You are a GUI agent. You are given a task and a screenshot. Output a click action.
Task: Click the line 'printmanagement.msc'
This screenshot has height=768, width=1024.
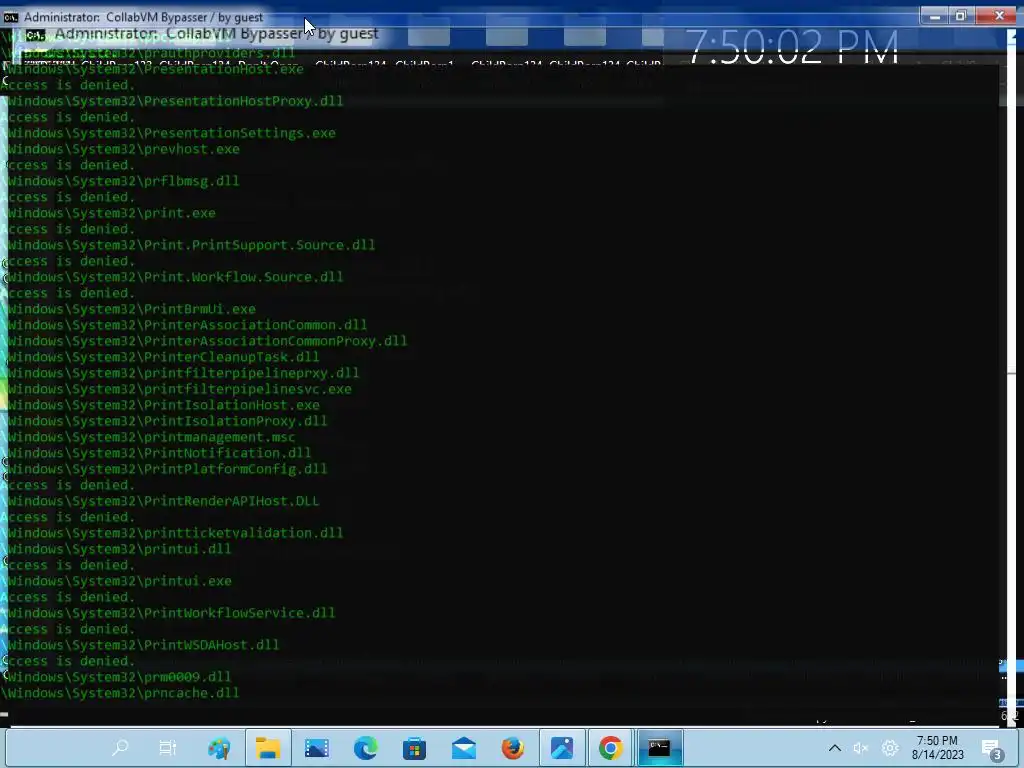point(152,437)
